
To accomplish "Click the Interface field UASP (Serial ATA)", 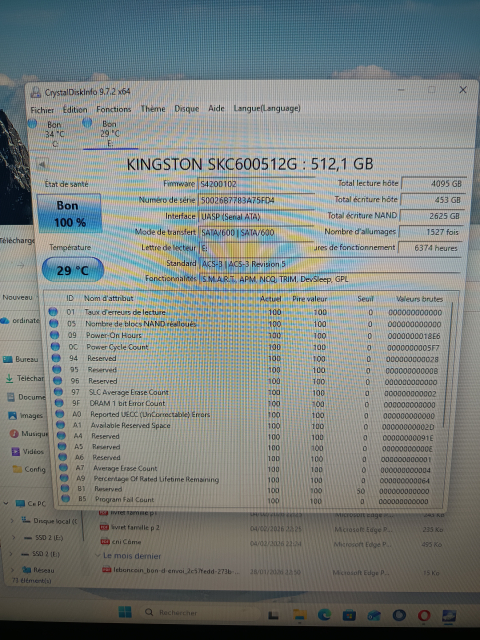I will (256, 216).
